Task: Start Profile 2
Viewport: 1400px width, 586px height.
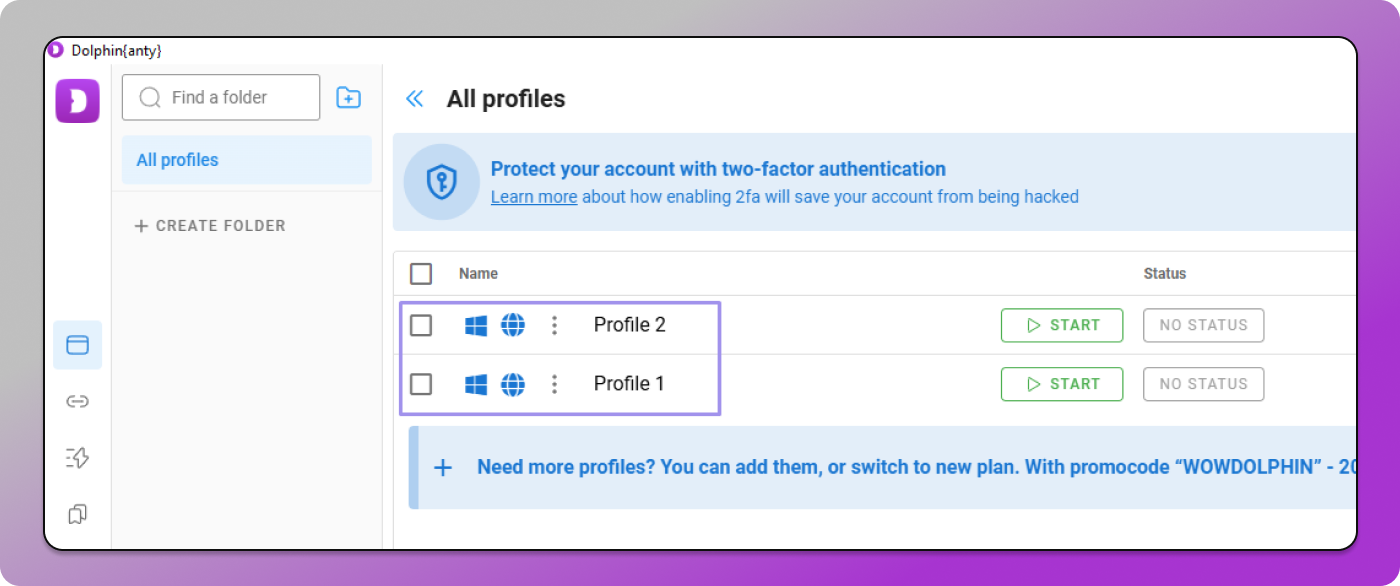Action: (1061, 325)
